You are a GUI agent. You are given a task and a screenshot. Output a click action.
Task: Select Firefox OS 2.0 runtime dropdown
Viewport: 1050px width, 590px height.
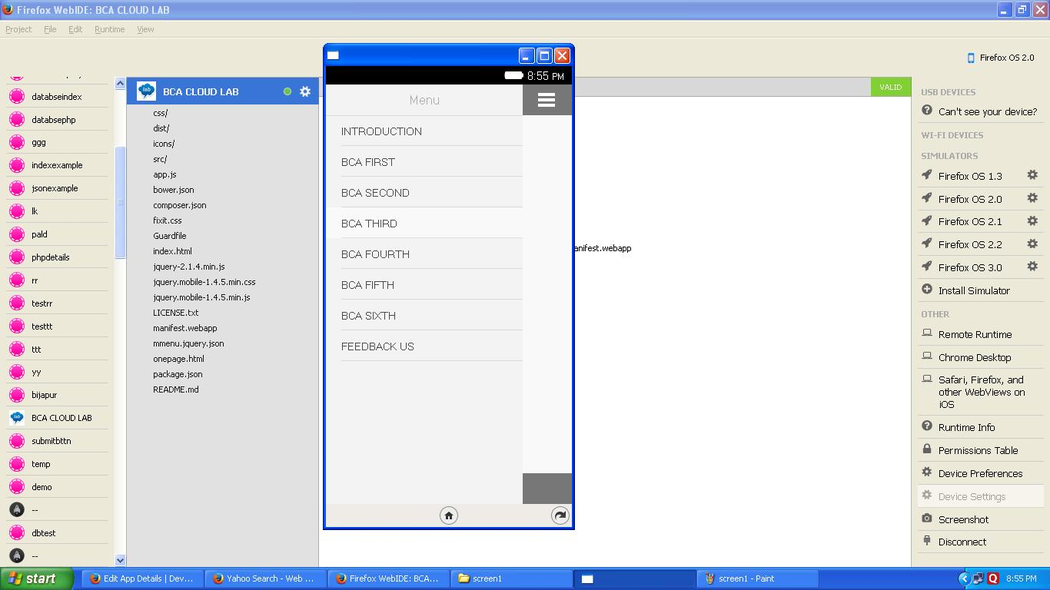(x=1000, y=58)
